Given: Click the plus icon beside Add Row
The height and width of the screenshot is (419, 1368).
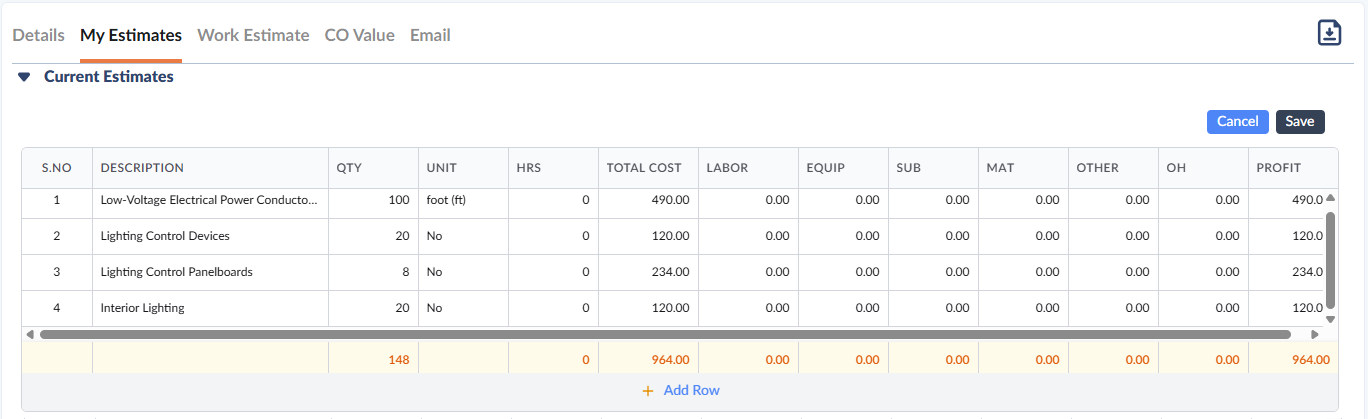Looking at the screenshot, I should pyautogui.click(x=648, y=391).
